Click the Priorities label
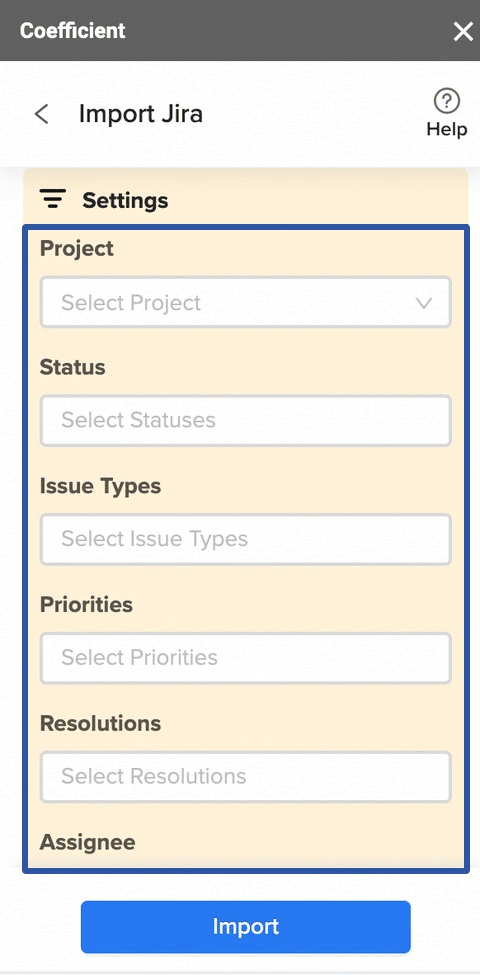Screen dimensions: 480x975 (86, 604)
